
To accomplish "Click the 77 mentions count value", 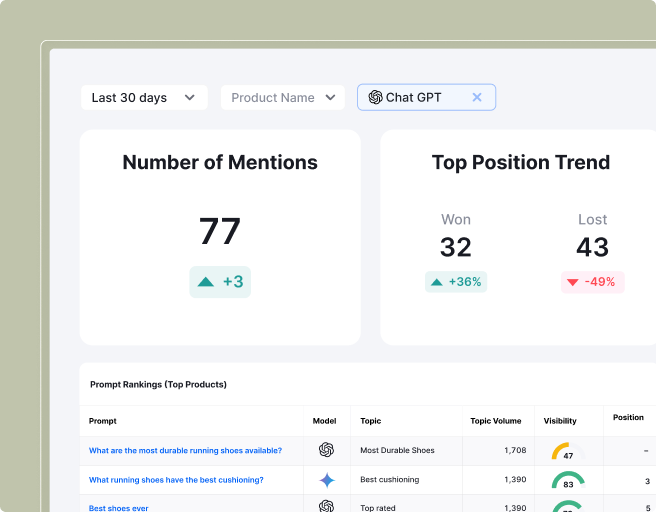I will 220,232.
